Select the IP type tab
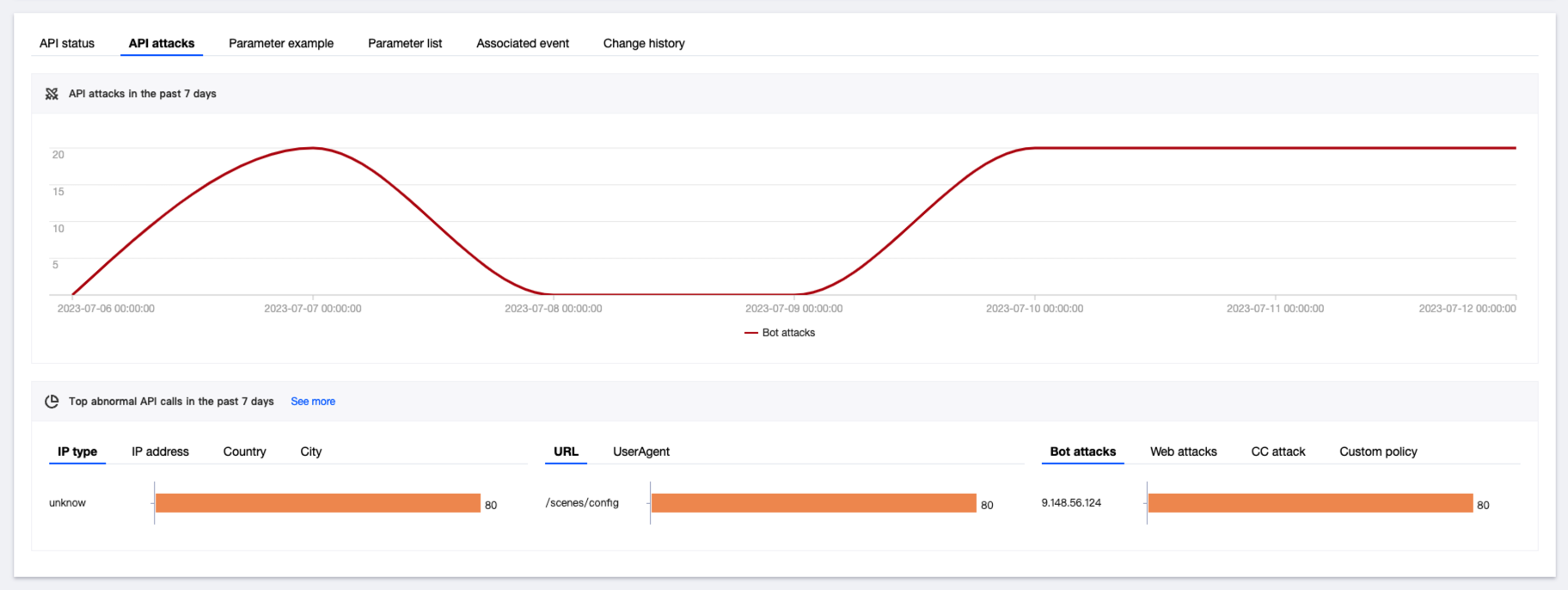The width and height of the screenshot is (1568, 590). 77,452
